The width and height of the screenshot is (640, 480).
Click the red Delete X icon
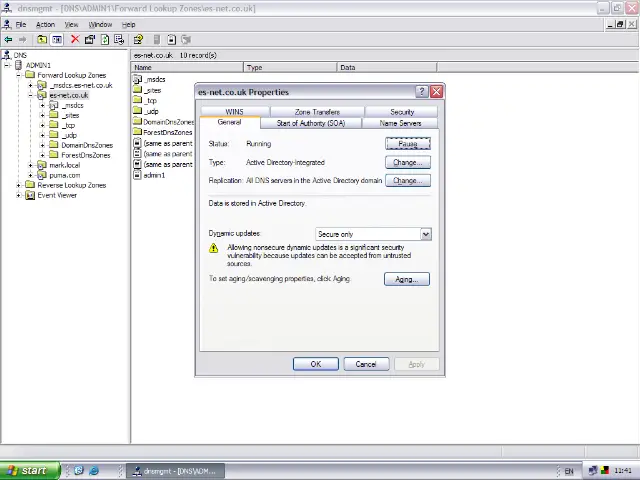pos(75,40)
